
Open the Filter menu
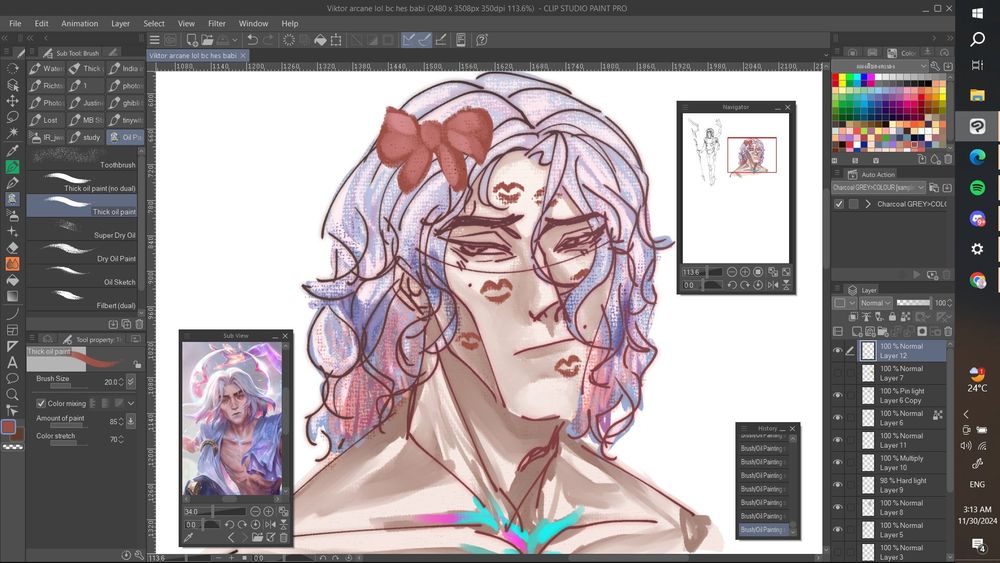(217, 24)
